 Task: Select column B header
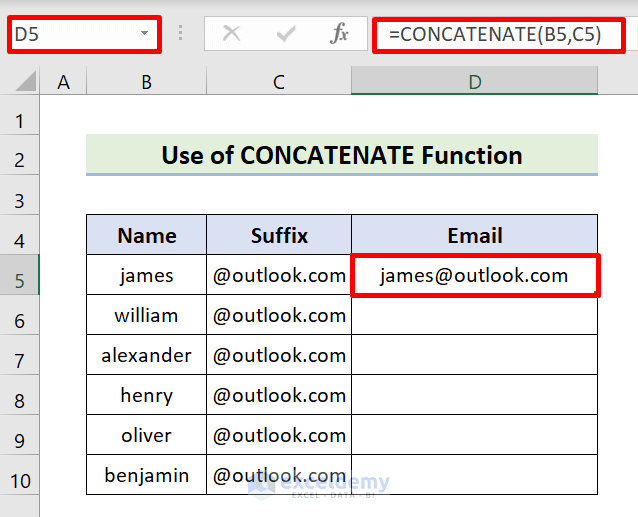[146, 82]
